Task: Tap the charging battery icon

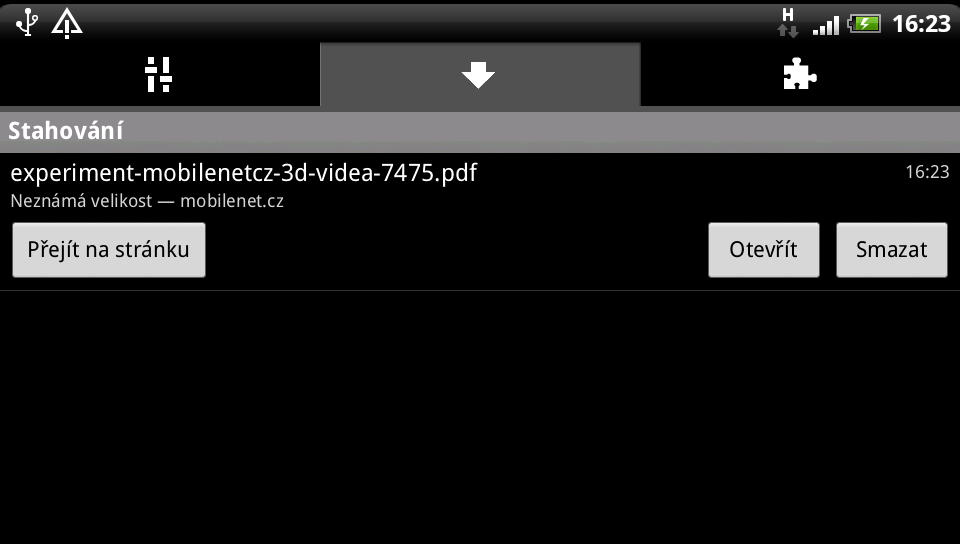Action: click(864, 24)
